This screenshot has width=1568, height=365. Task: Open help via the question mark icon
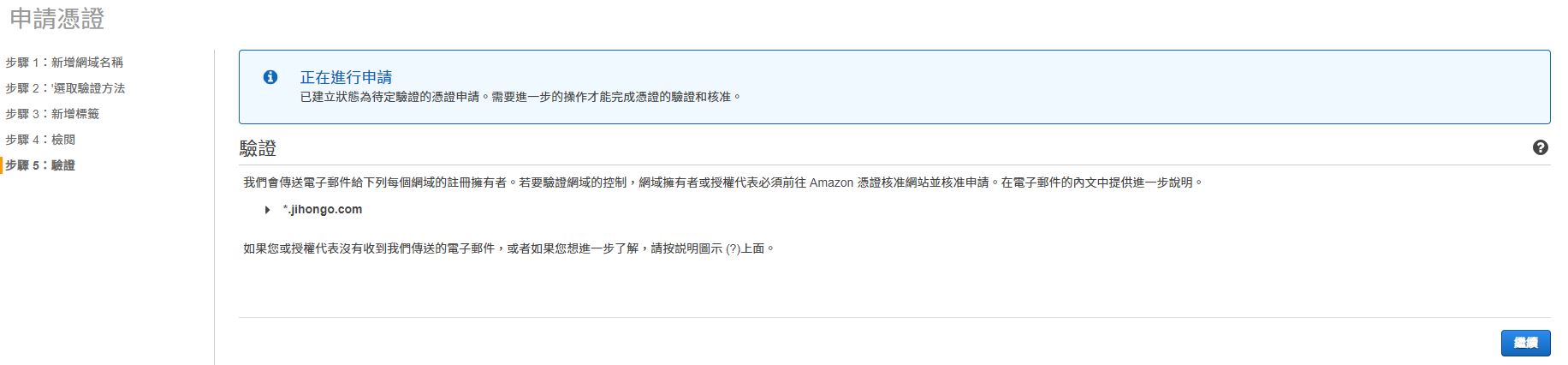[1541, 147]
